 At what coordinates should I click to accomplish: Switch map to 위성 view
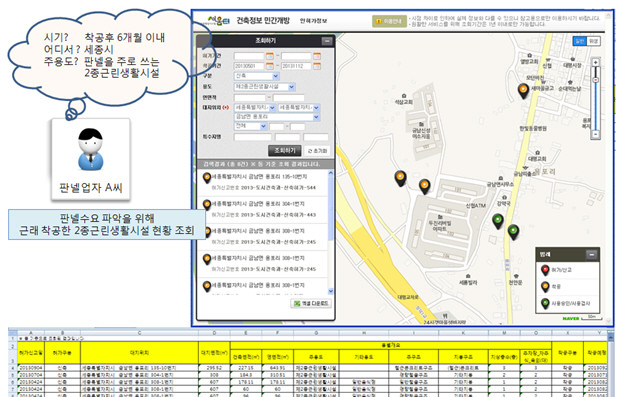click(593, 41)
